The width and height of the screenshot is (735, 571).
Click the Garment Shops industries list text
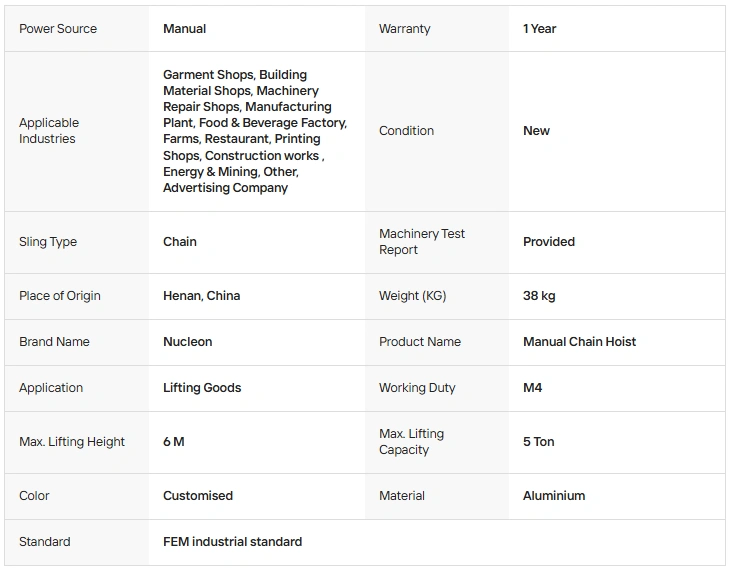pos(255,131)
